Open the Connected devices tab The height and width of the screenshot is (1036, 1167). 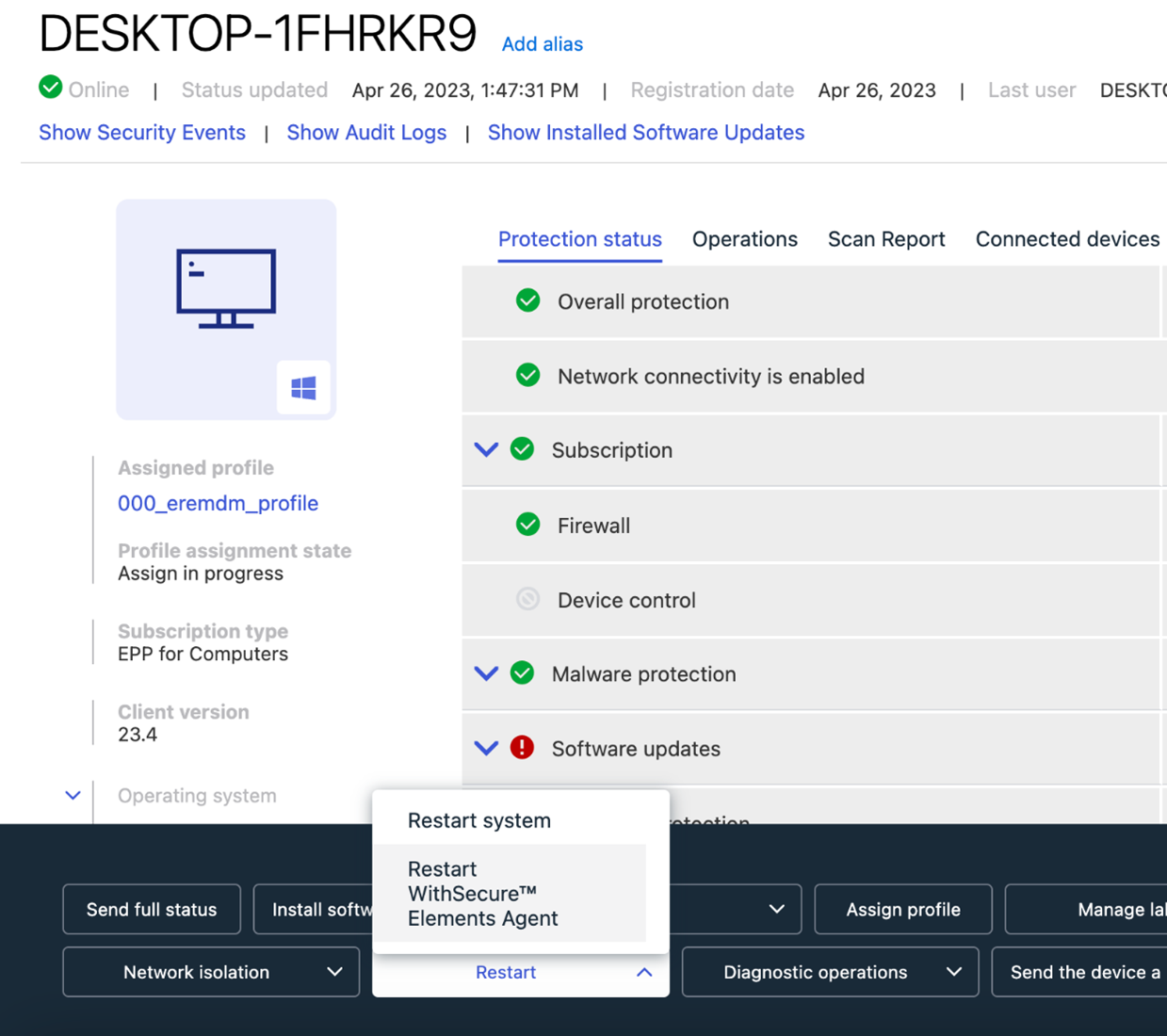(x=1067, y=239)
